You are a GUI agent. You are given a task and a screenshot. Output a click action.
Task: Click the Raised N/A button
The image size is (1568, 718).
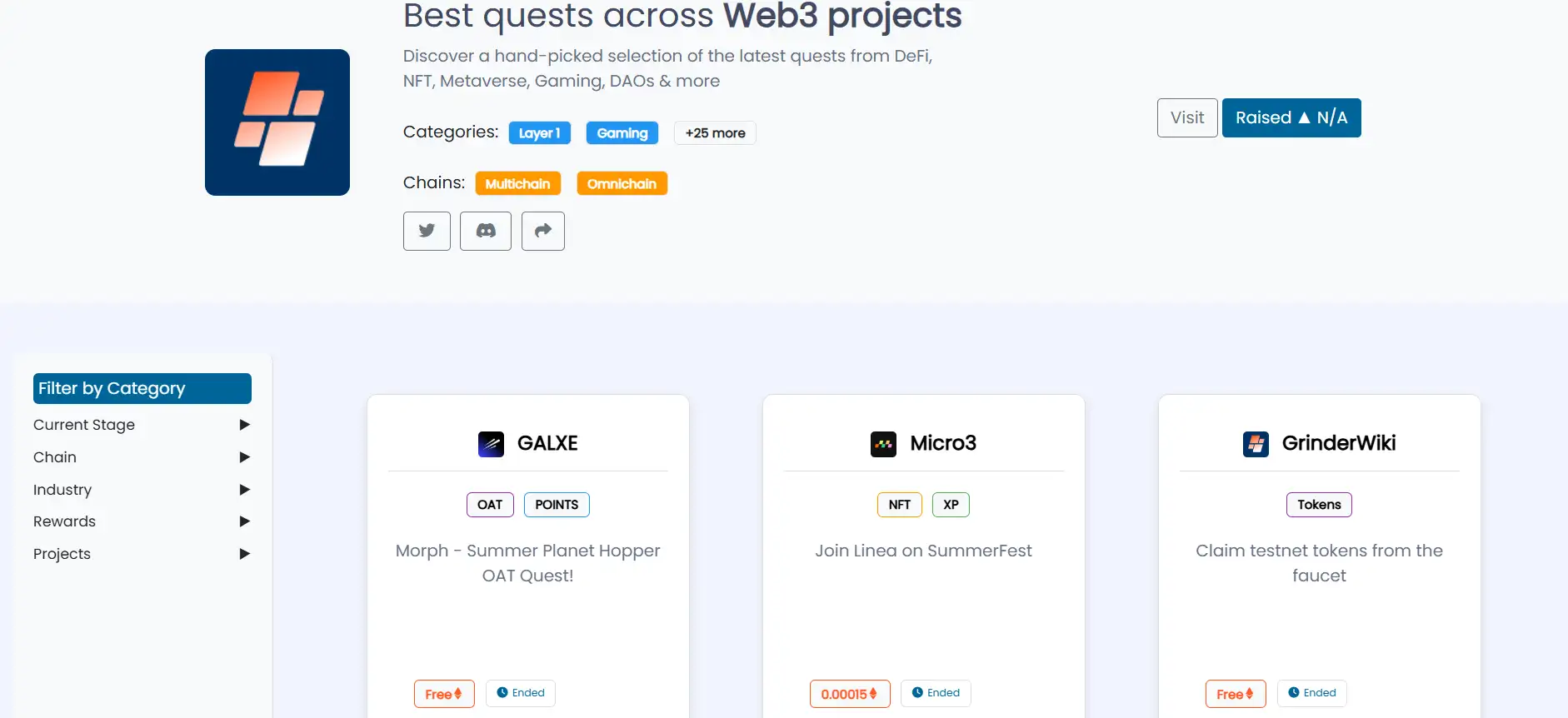(1291, 117)
